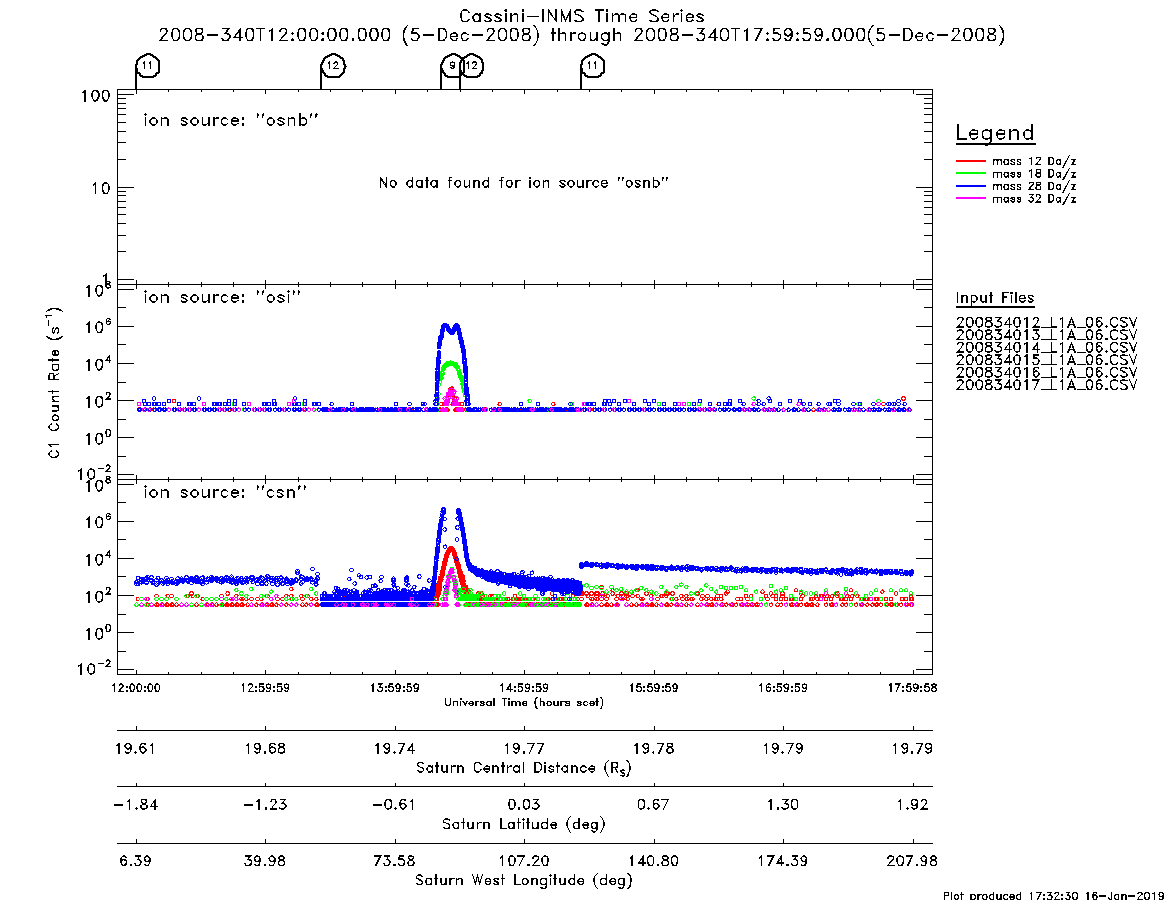Click the 140.80 longitude value
The width and height of the screenshot is (1165, 900).
point(653,861)
